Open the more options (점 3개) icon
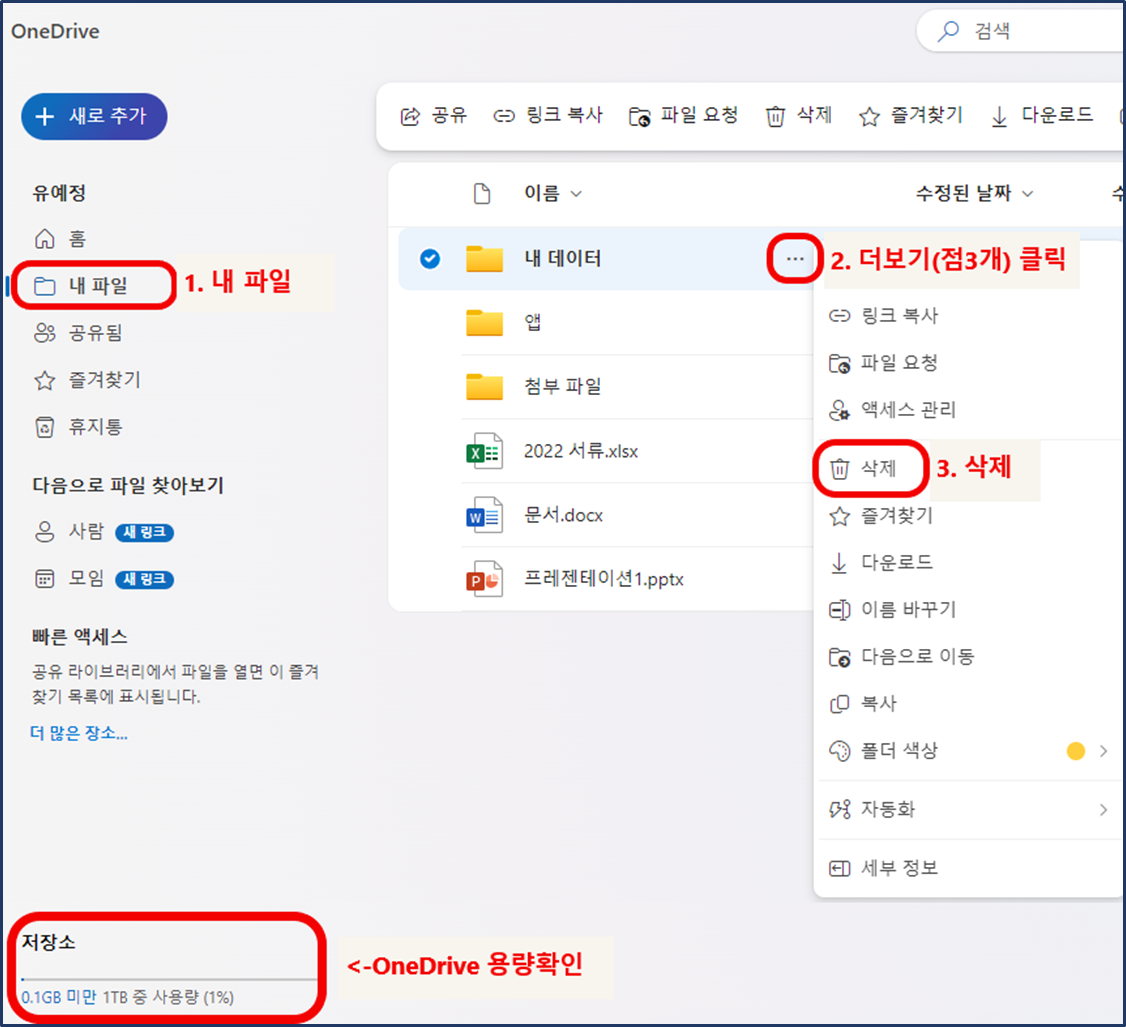The width and height of the screenshot is (1126, 1027). 793,258
